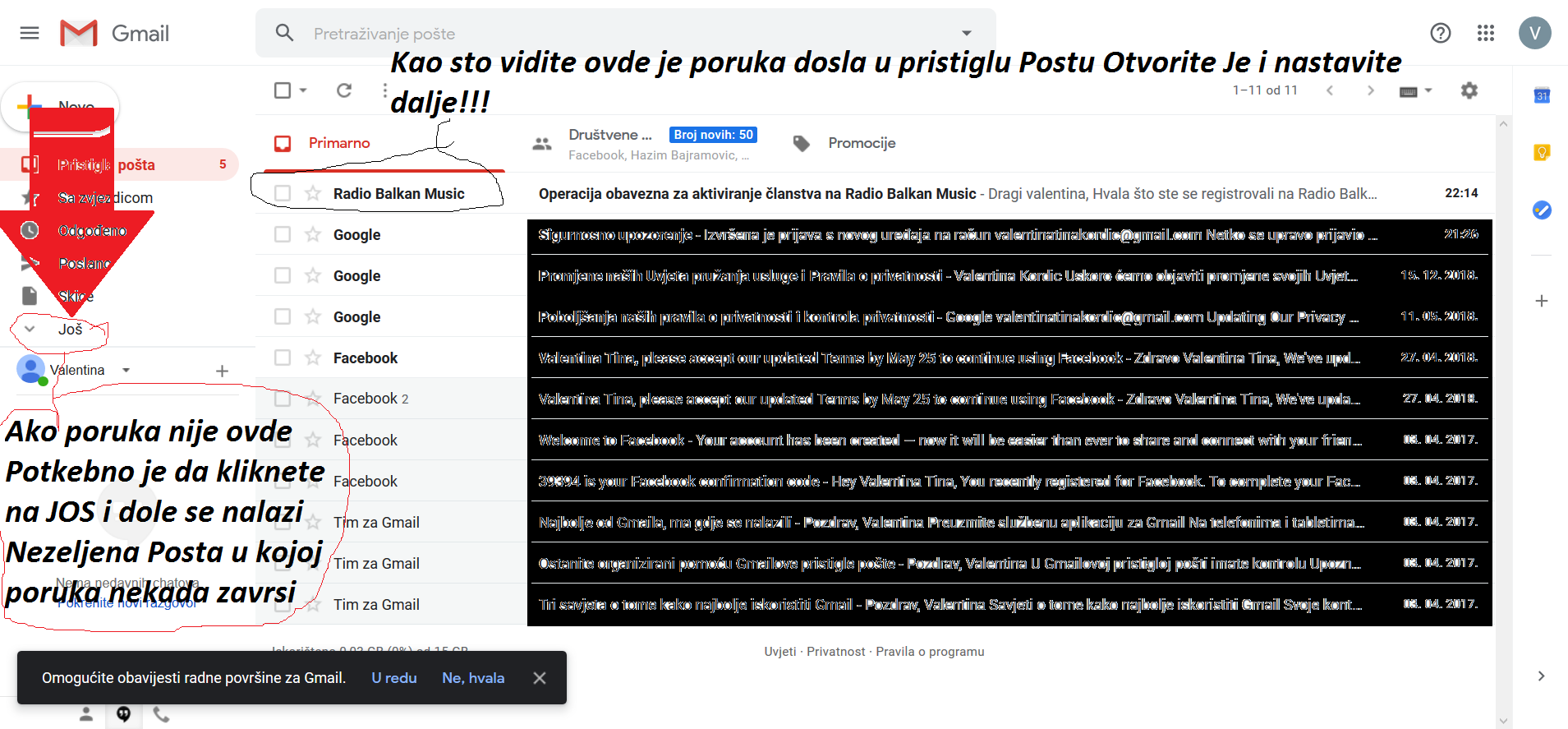This screenshot has height=729, width=1568.
Task: Go to older messages arrow
Action: 1370,90
